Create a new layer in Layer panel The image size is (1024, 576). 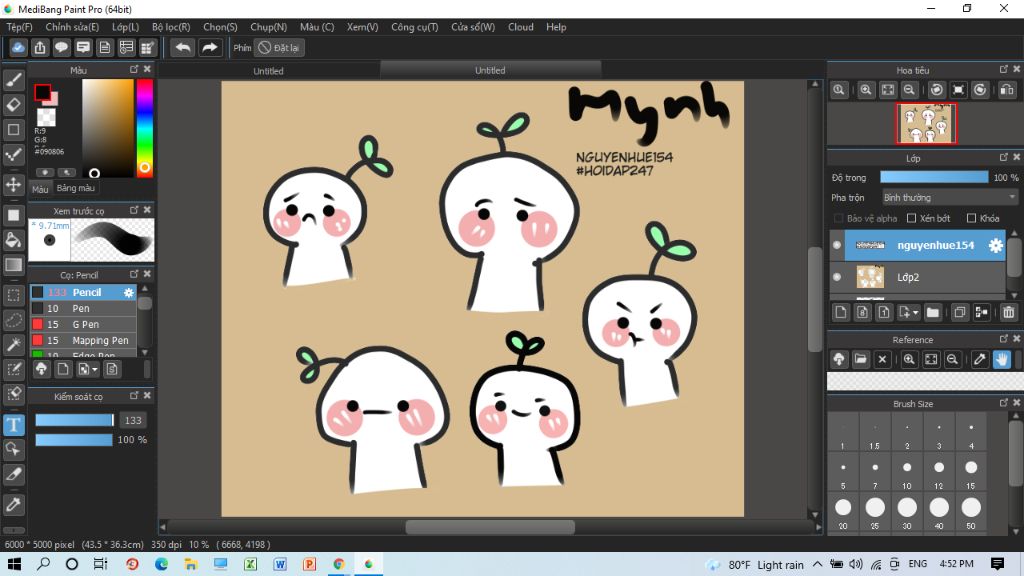click(x=841, y=312)
